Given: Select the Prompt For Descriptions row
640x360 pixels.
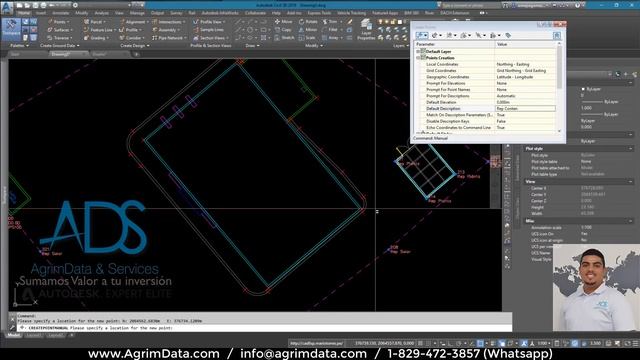Looking at the screenshot, I should pos(485,96).
